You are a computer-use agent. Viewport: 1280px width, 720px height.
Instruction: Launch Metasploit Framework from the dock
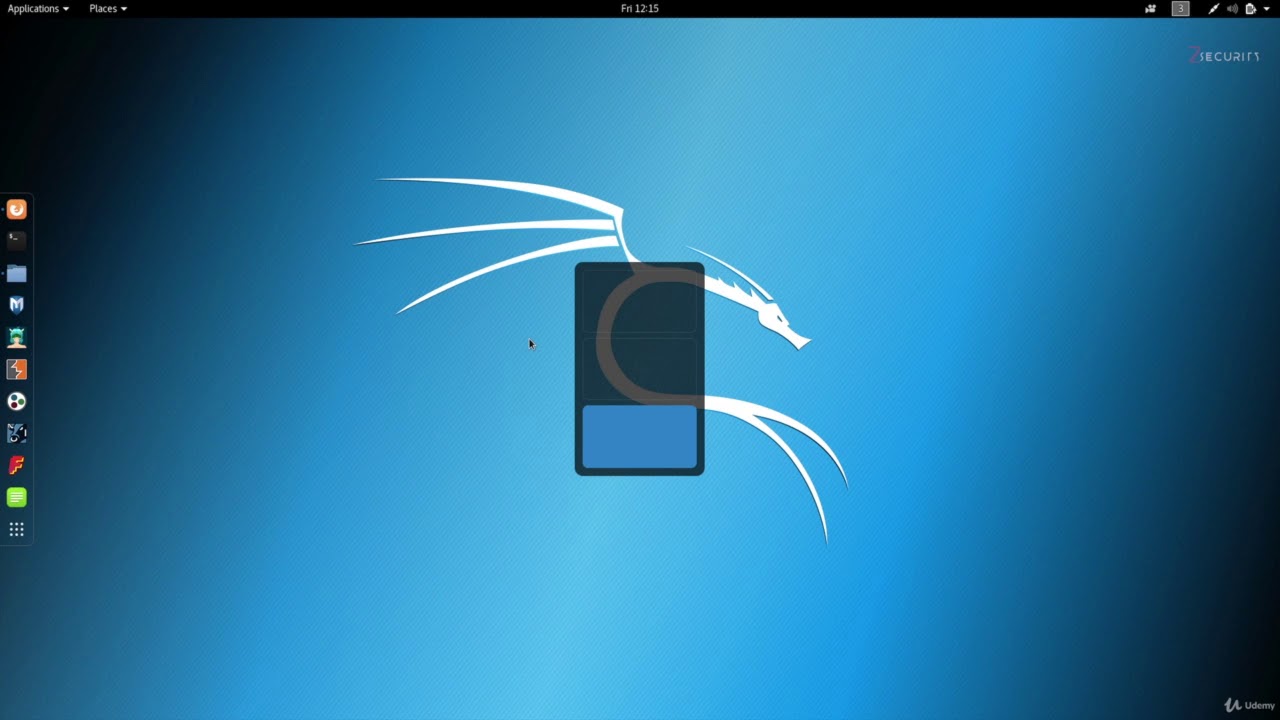coord(16,305)
